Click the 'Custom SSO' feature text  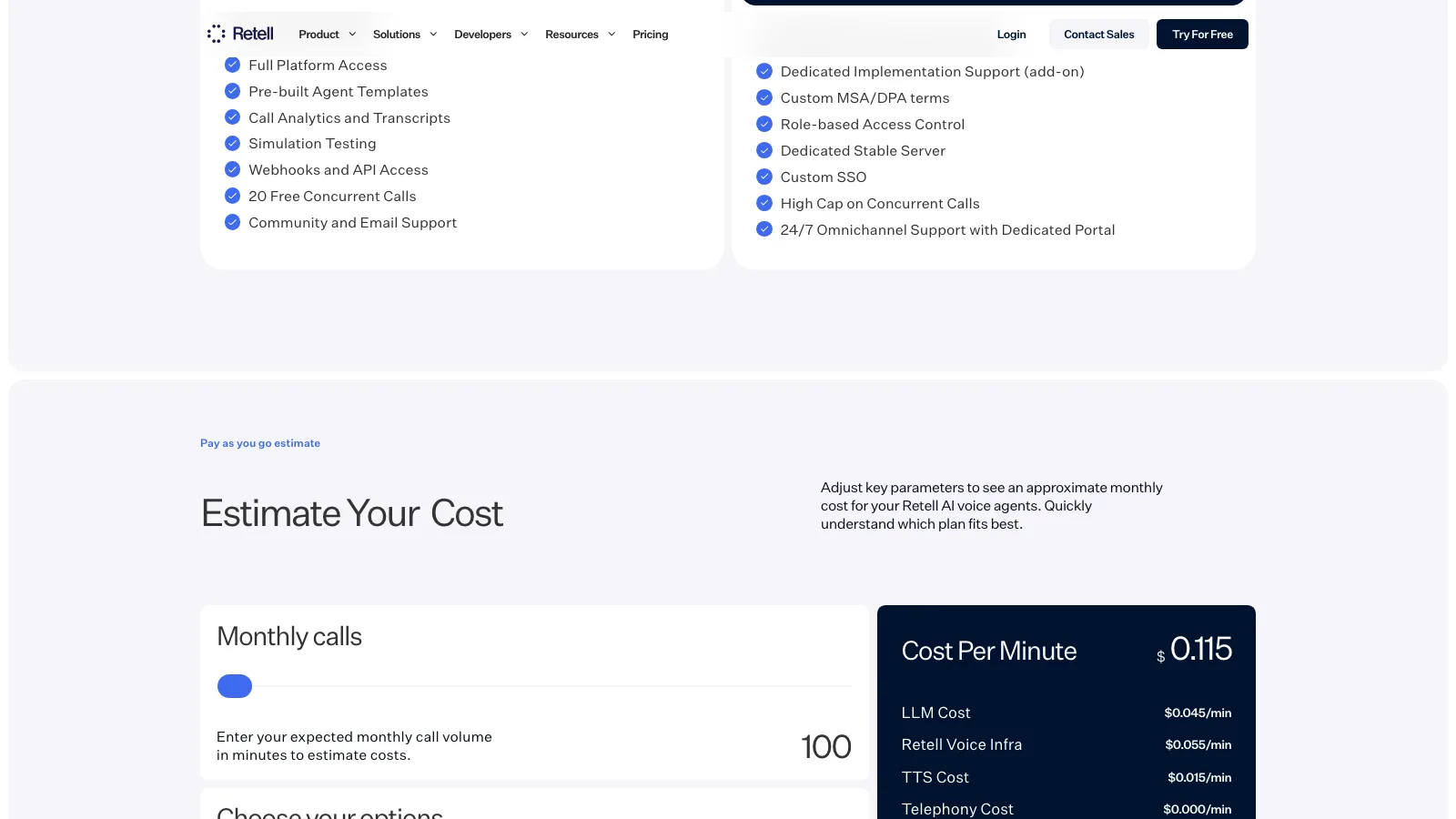pos(824,177)
